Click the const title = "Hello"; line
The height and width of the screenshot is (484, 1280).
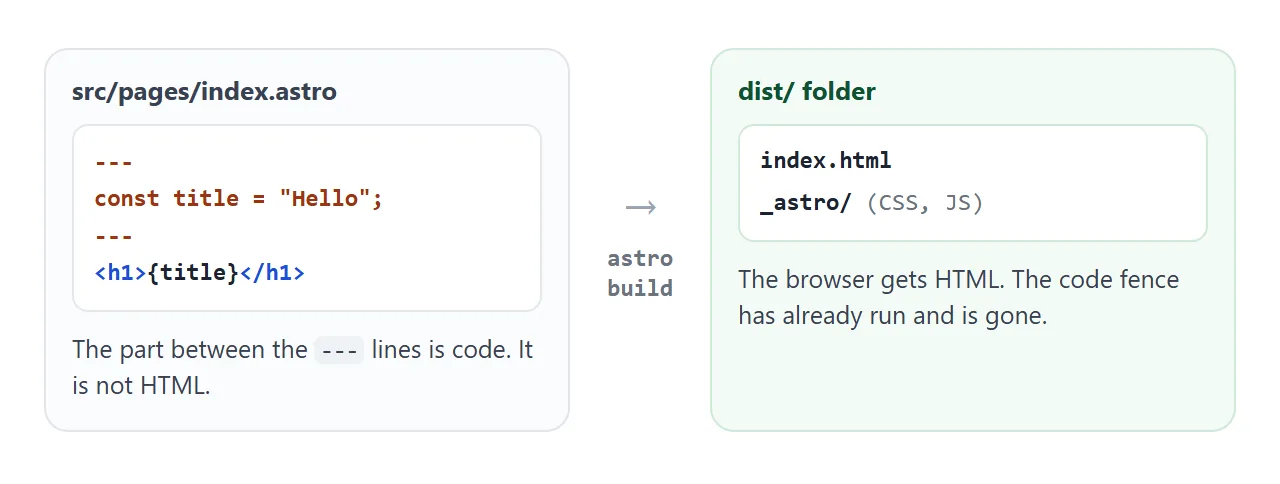click(239, 198)
